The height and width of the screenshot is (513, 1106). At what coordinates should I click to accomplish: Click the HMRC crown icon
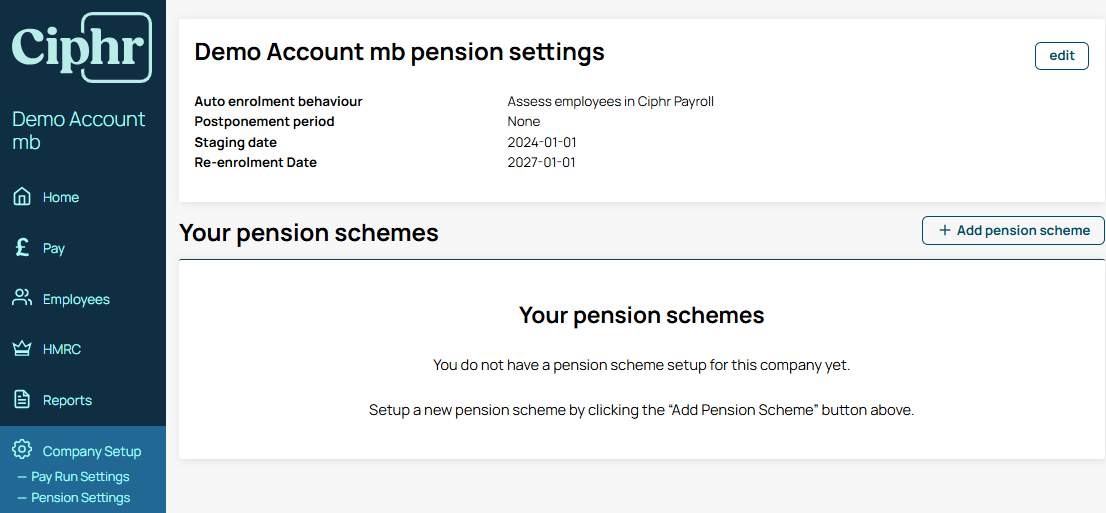point(23,349)
